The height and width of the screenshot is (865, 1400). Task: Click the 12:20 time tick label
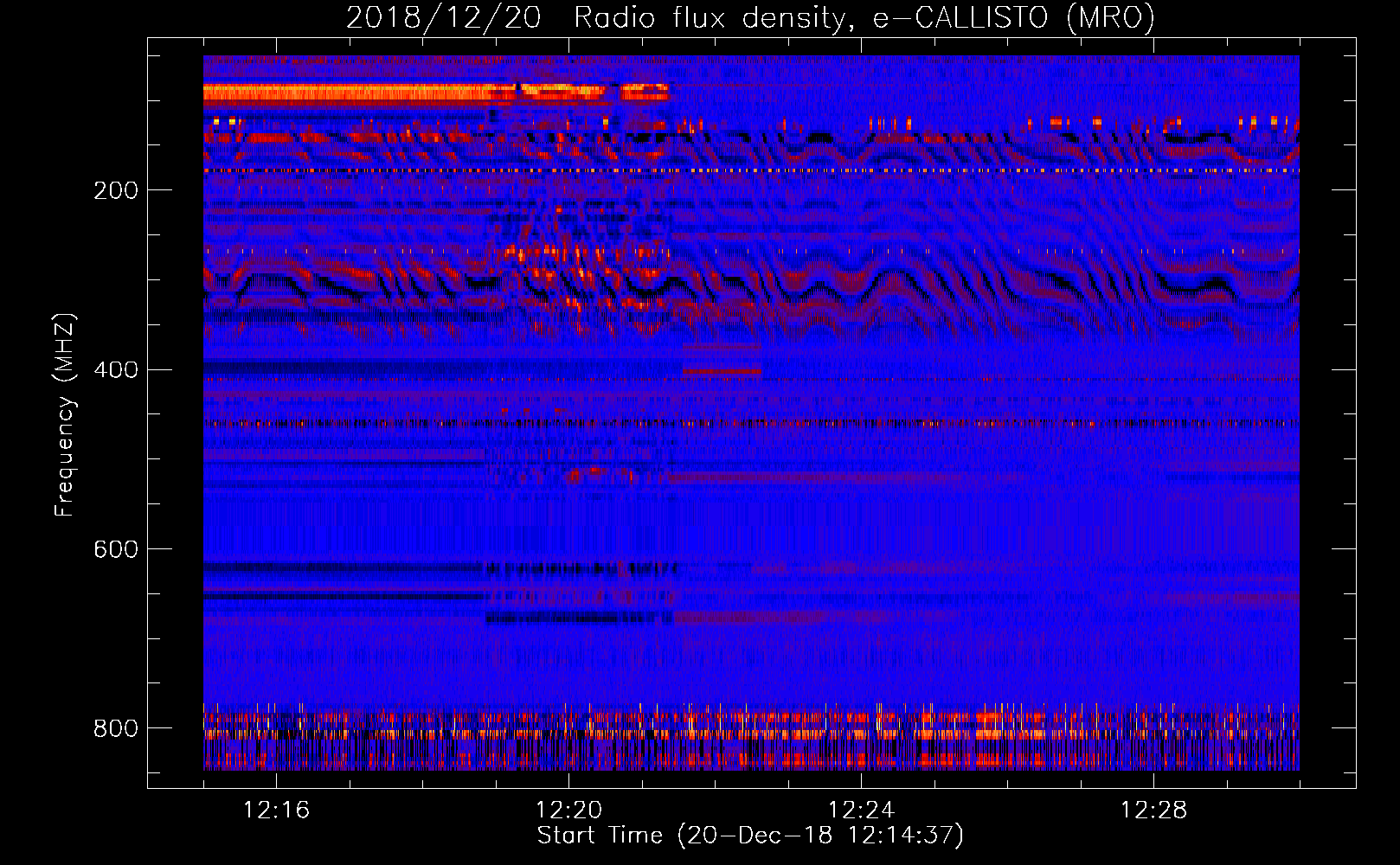(568, 811)
